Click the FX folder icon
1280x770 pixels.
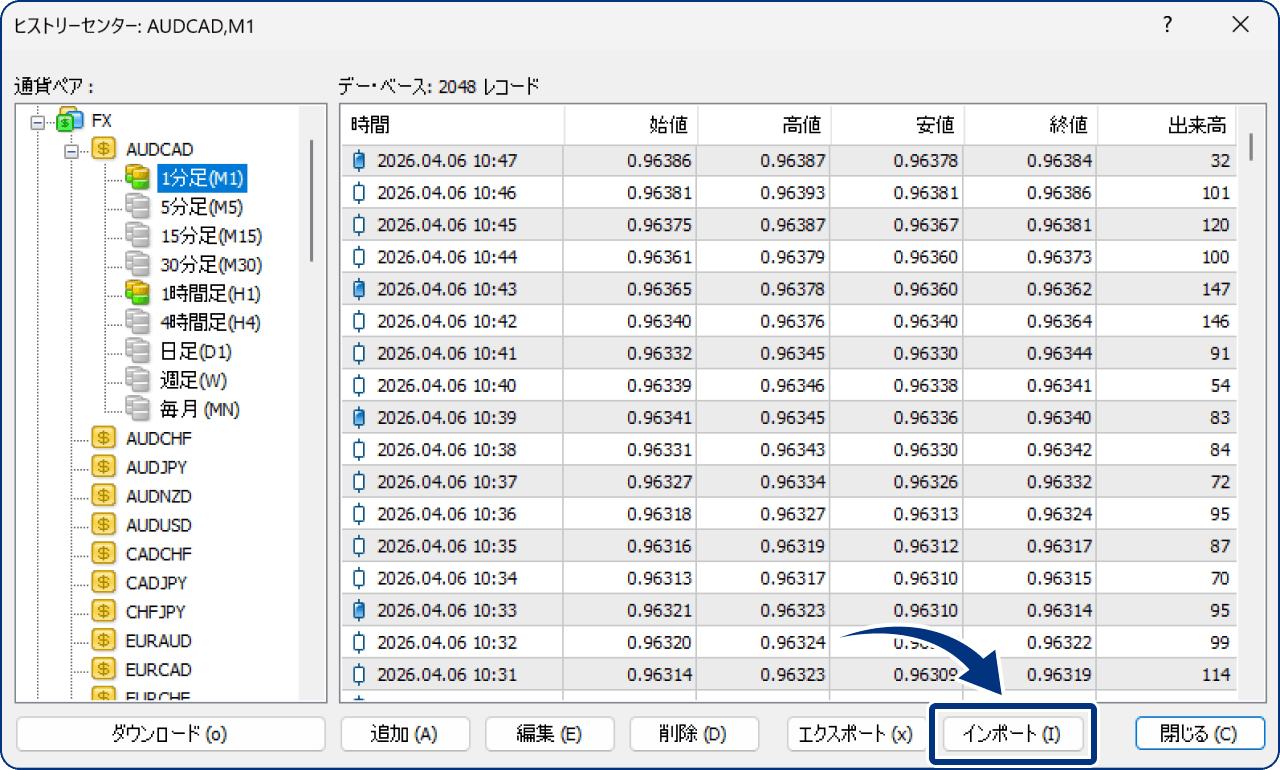tap(69, 120)
